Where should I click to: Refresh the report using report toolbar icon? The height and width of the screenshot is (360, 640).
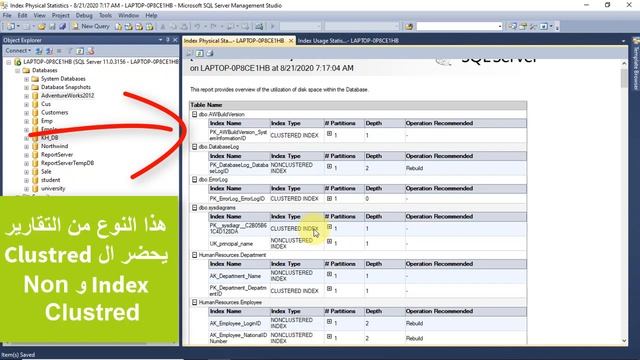tap(200, 53)
